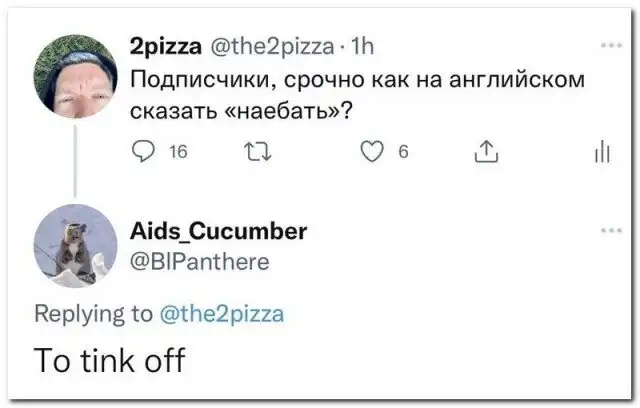Click the "Replying to" label text
The height and width of the screenshot is (408, 640).
(x=94, y=314)
